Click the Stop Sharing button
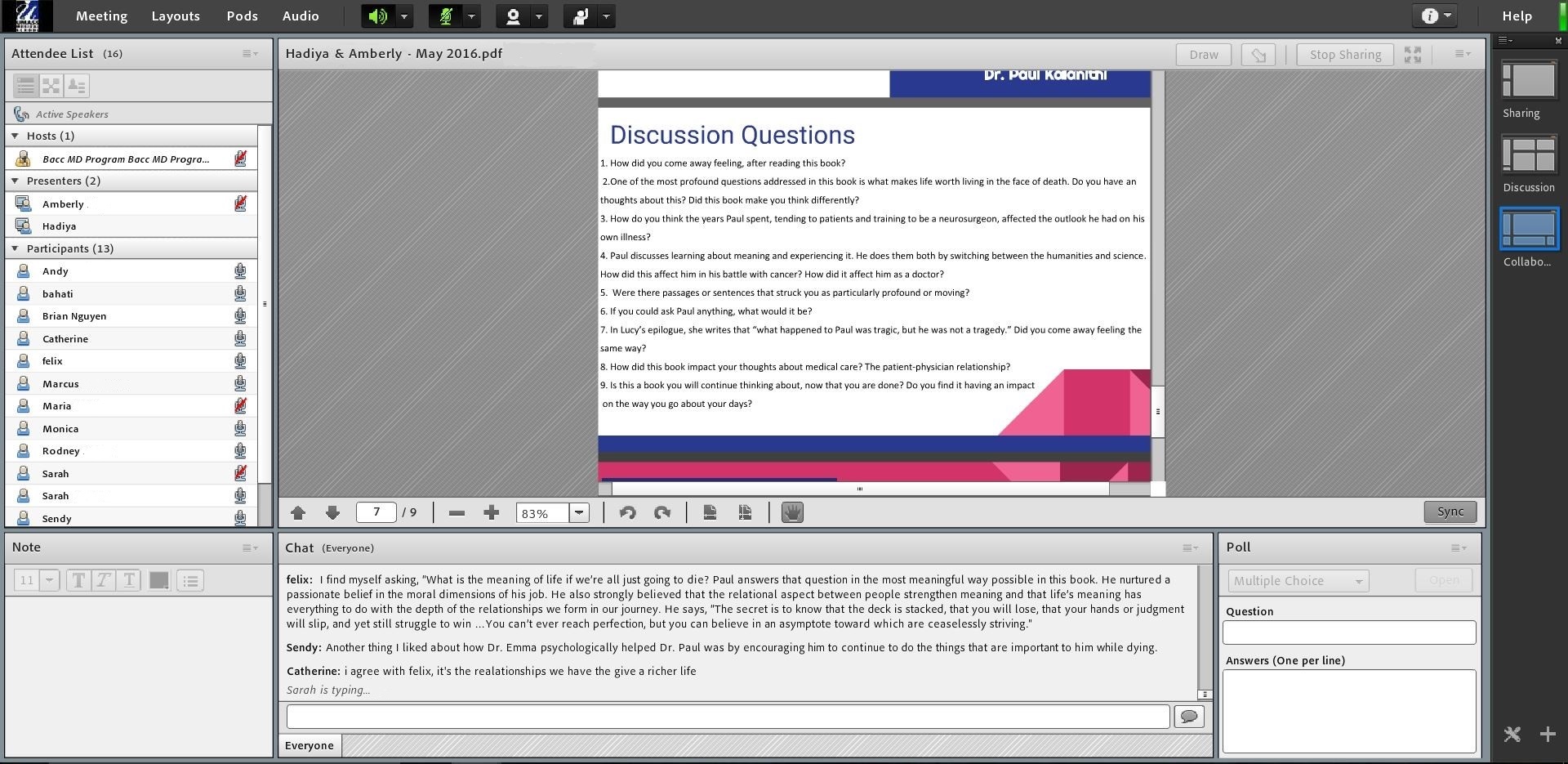Image resolution: width=1568 pixels, height=764 pixels. pyautogui.click(x=1345, y=55)
